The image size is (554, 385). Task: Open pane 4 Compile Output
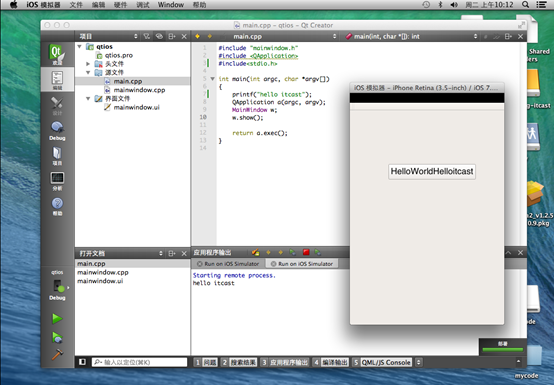point(331,362)
